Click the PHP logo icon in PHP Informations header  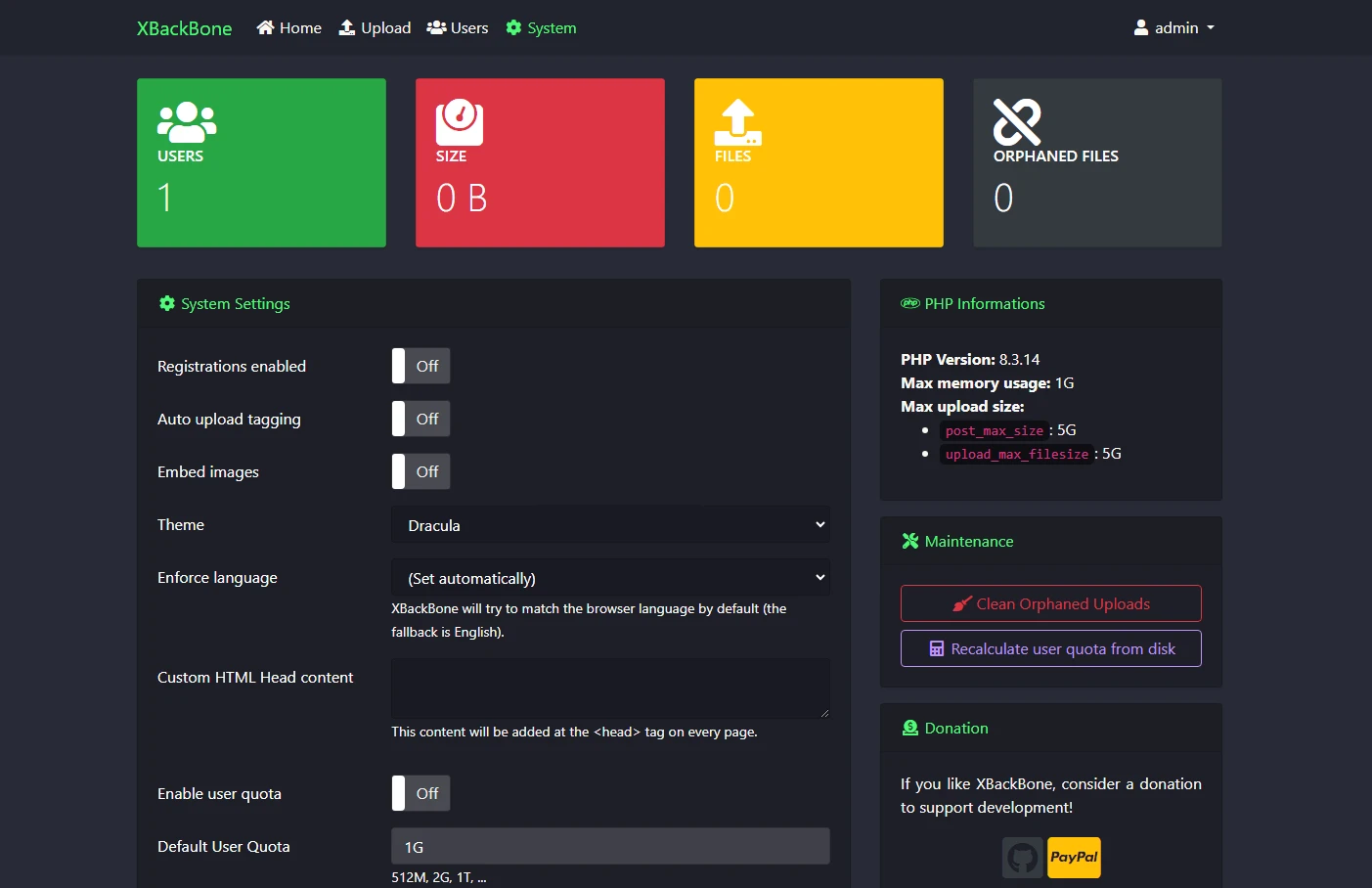pyautogui.click(x=910, y=304)
